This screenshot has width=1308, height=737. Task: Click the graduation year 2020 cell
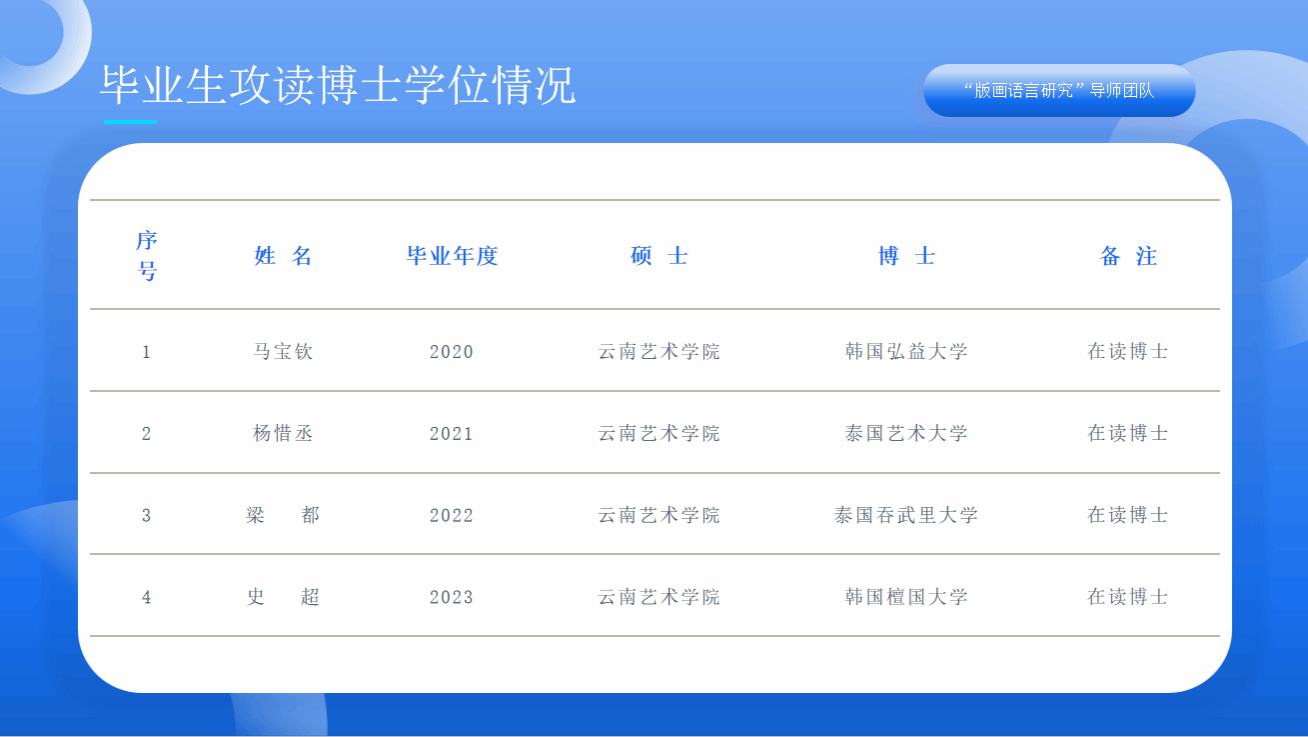tap(452, 352)
